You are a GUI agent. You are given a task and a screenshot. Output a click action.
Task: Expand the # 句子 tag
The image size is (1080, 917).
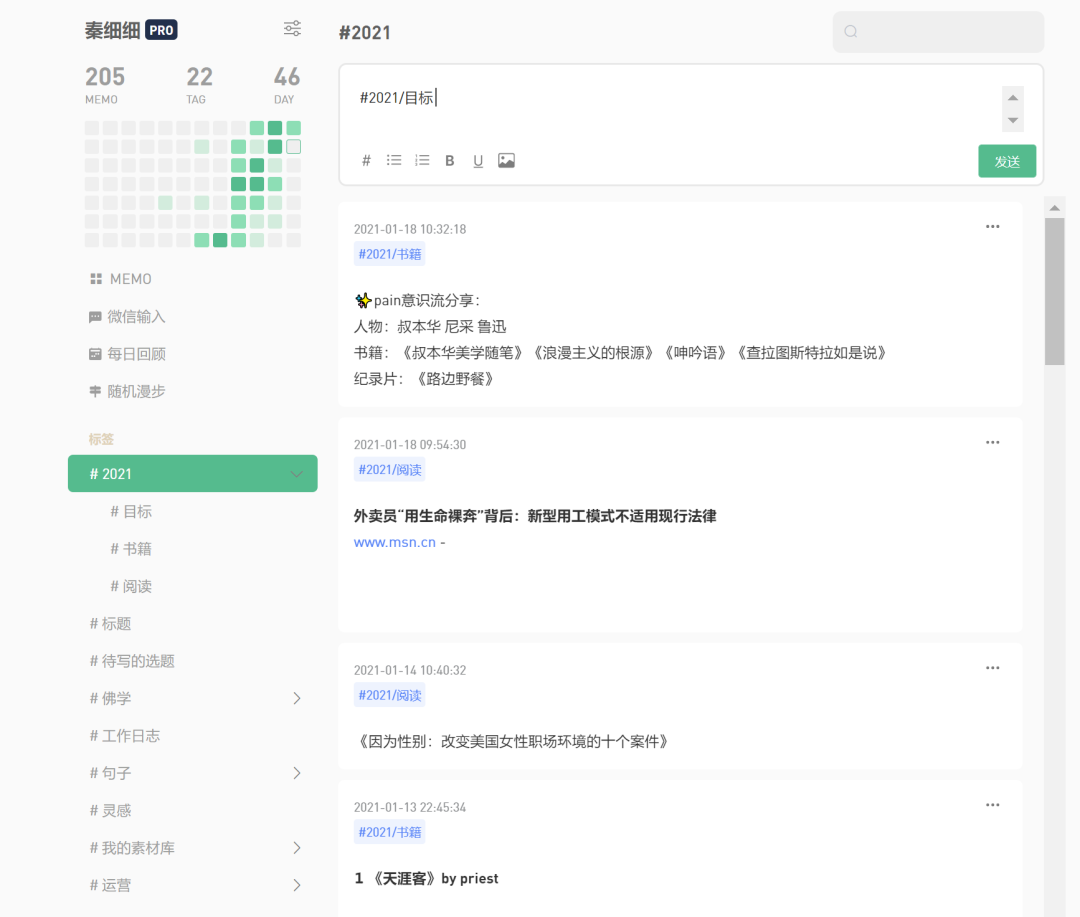click(x=297, y=773)
